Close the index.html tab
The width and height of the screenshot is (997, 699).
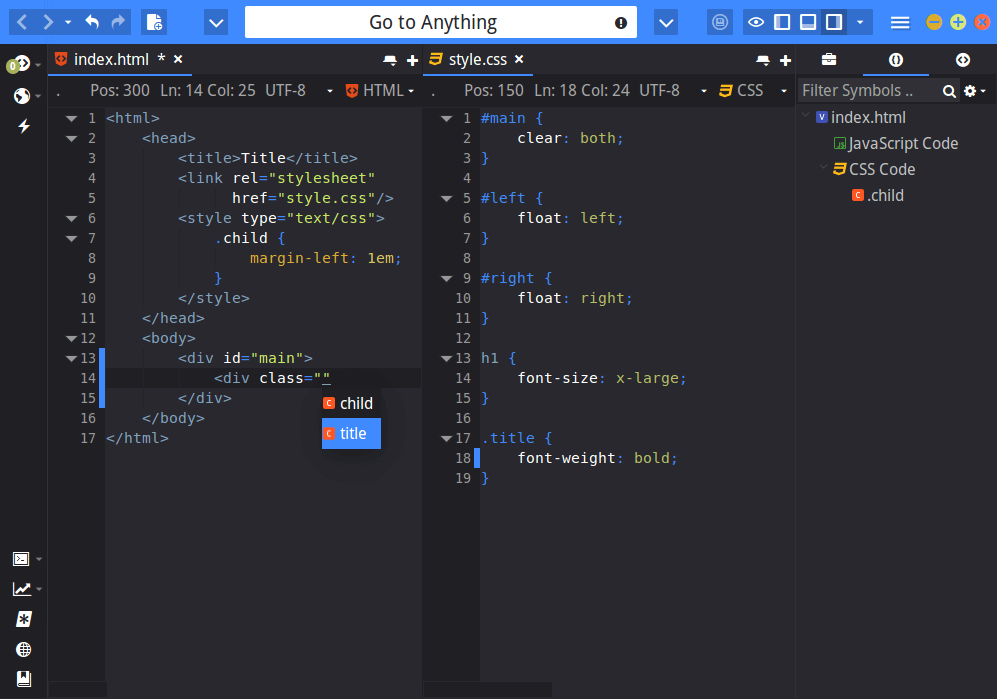(179, 59)
